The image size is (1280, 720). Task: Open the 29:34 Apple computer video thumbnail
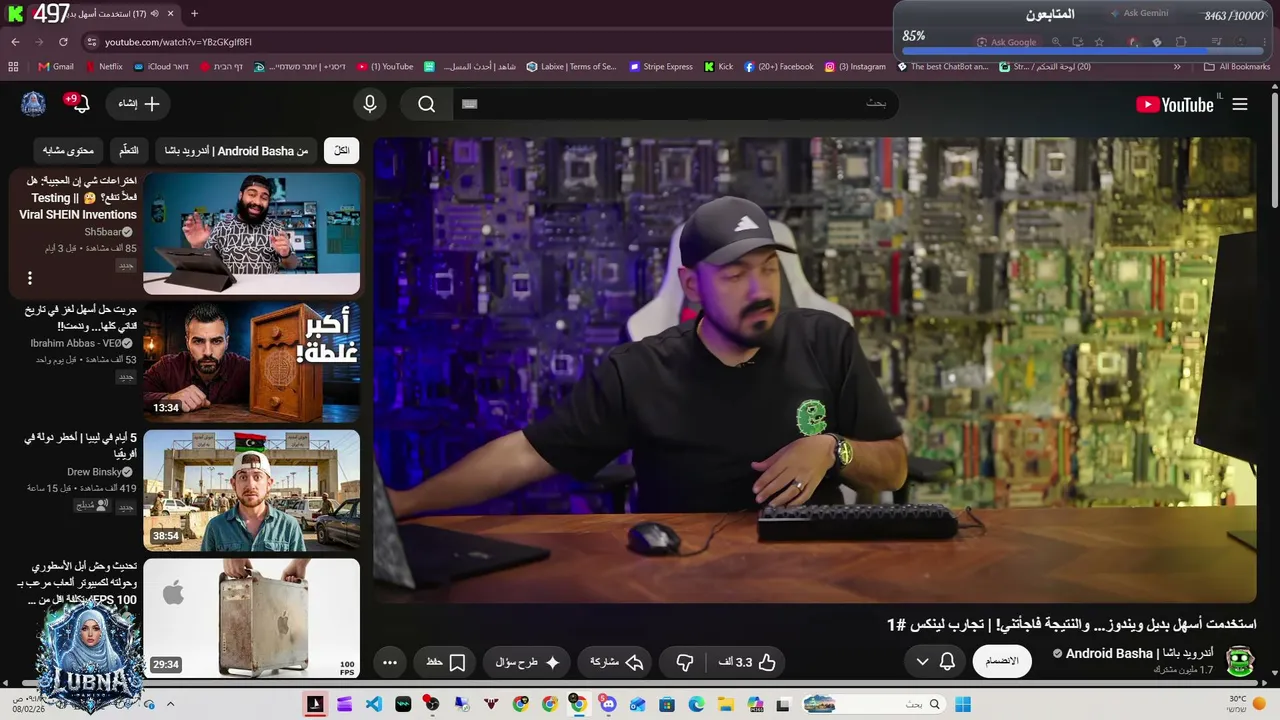pos(251,618)
